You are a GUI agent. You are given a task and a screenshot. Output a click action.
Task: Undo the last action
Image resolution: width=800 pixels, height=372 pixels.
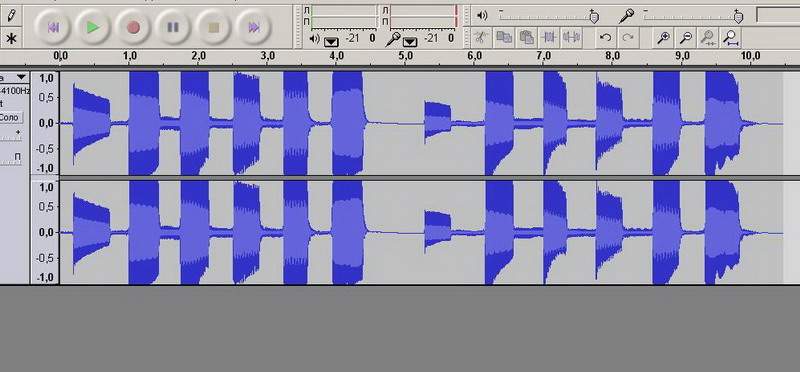[x=606, y=37]
